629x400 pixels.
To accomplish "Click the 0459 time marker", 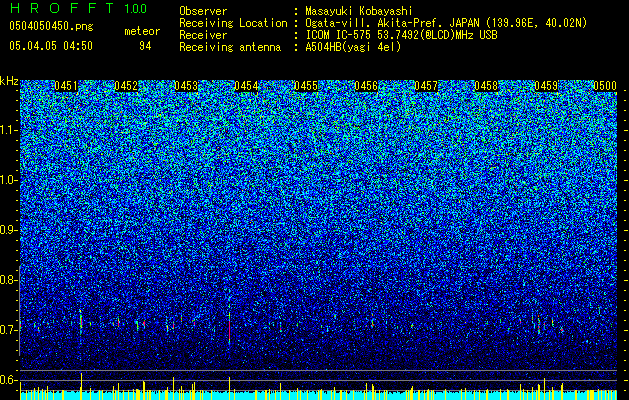I will (x=546, y=86).
